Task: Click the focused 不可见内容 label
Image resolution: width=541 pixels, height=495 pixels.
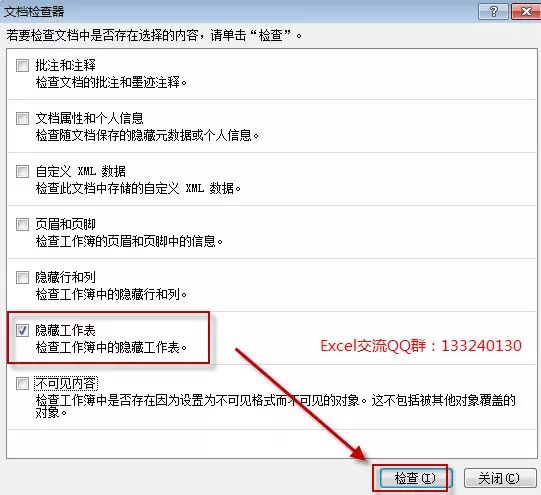Action: coord(66,383)
